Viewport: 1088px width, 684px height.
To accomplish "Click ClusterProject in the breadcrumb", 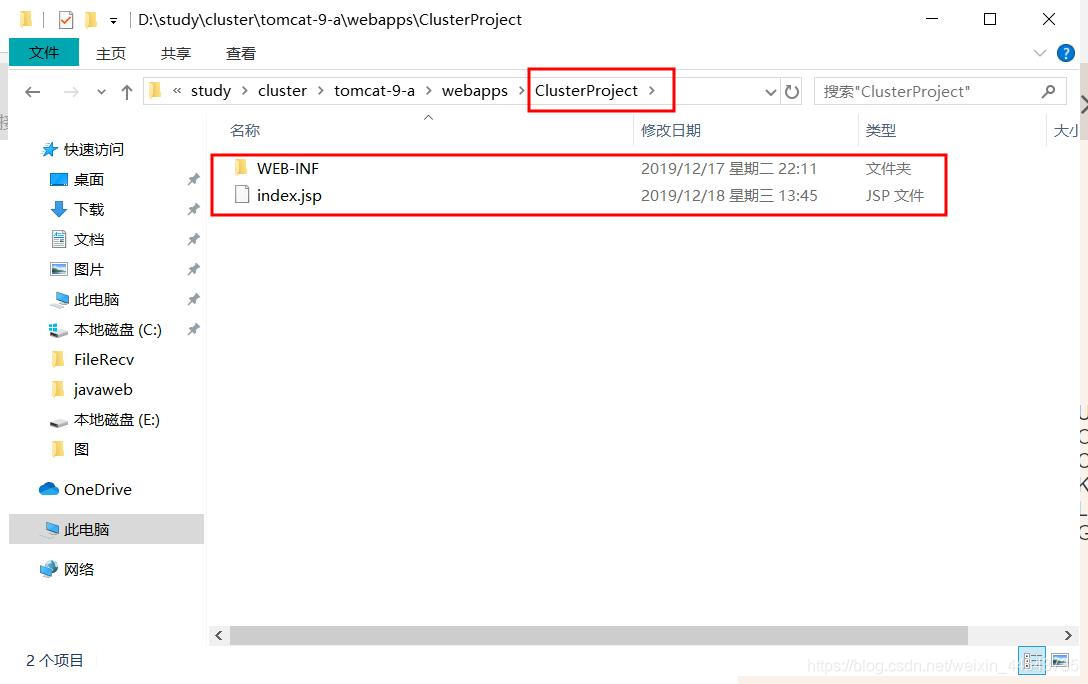I will [x=586, y=91].
